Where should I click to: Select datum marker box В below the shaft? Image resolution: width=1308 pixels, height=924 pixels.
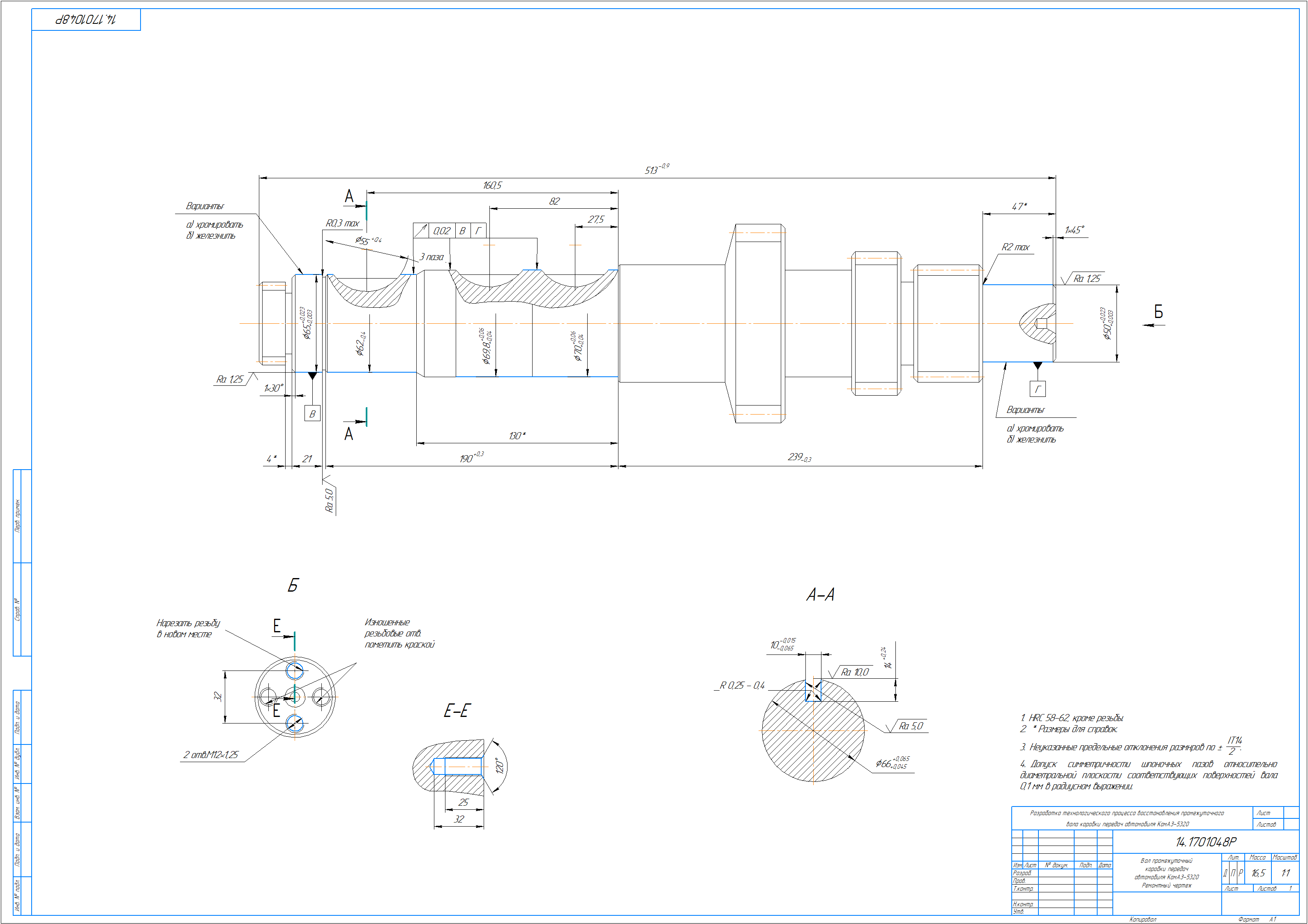[x=312, y=414]
